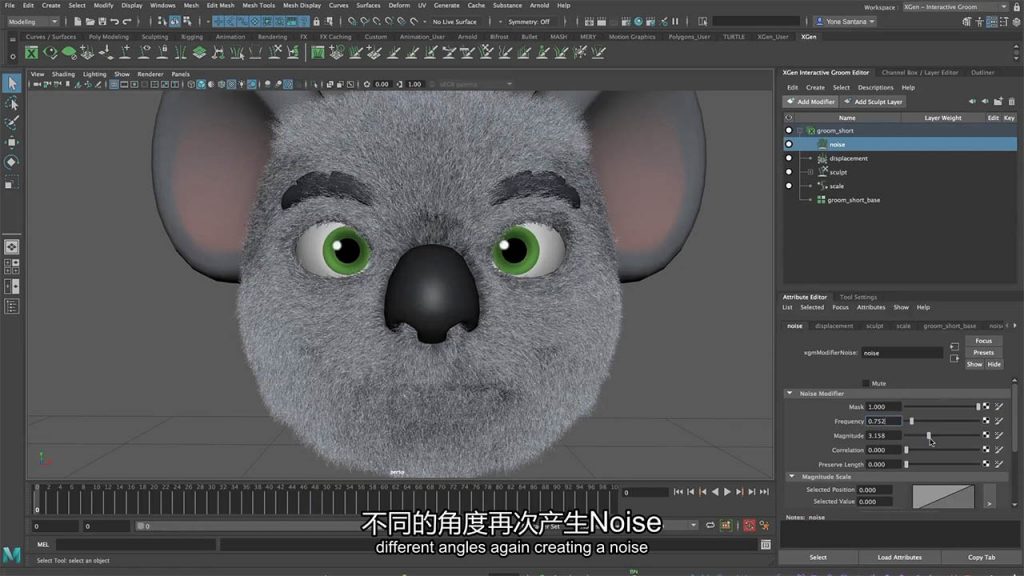Image resolution: width=1024 pixels, height=576 pixels.
Task: Switch to the Move tool
Action: pos(12,142)
